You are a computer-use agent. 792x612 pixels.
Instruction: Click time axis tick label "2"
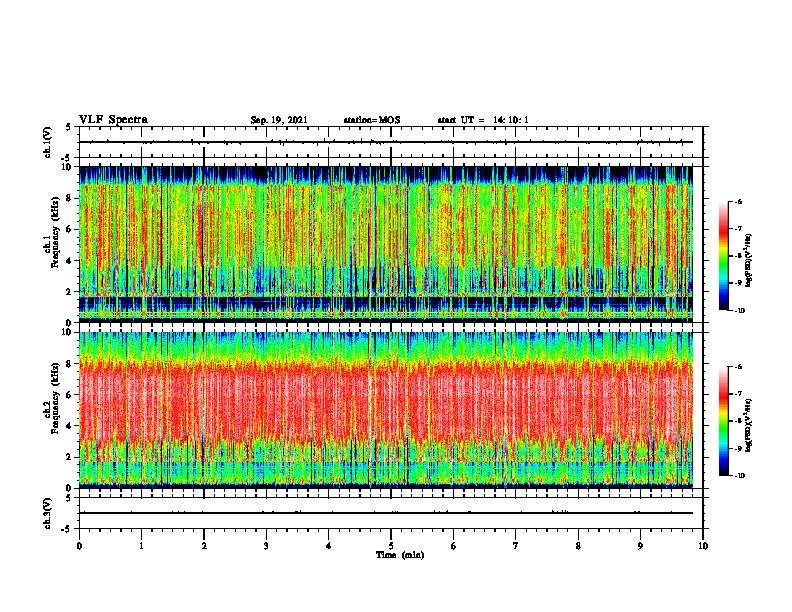click(204, 546)
